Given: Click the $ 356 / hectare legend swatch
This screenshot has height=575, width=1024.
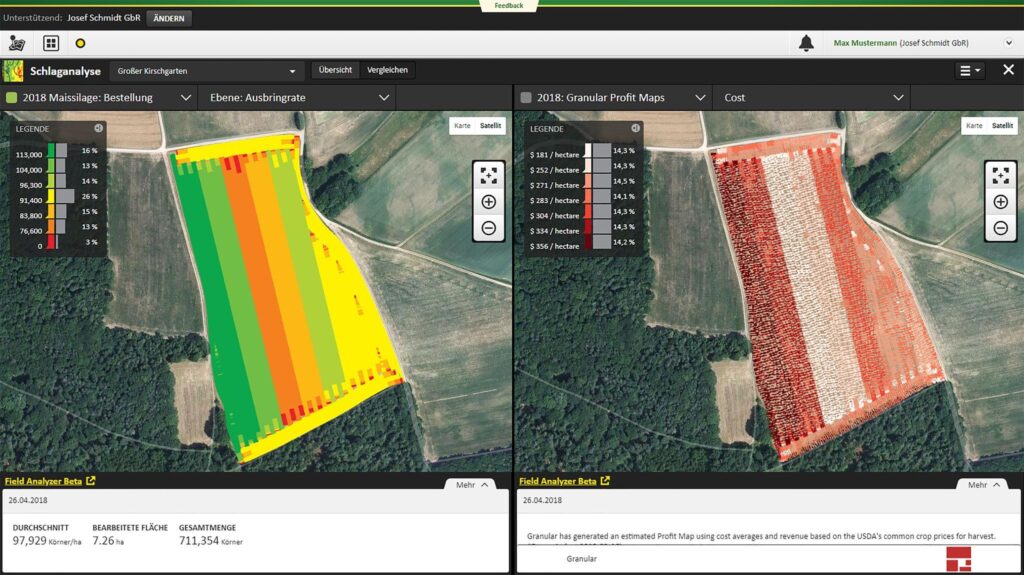Looking at the screenshot, I should click(588, 242).
